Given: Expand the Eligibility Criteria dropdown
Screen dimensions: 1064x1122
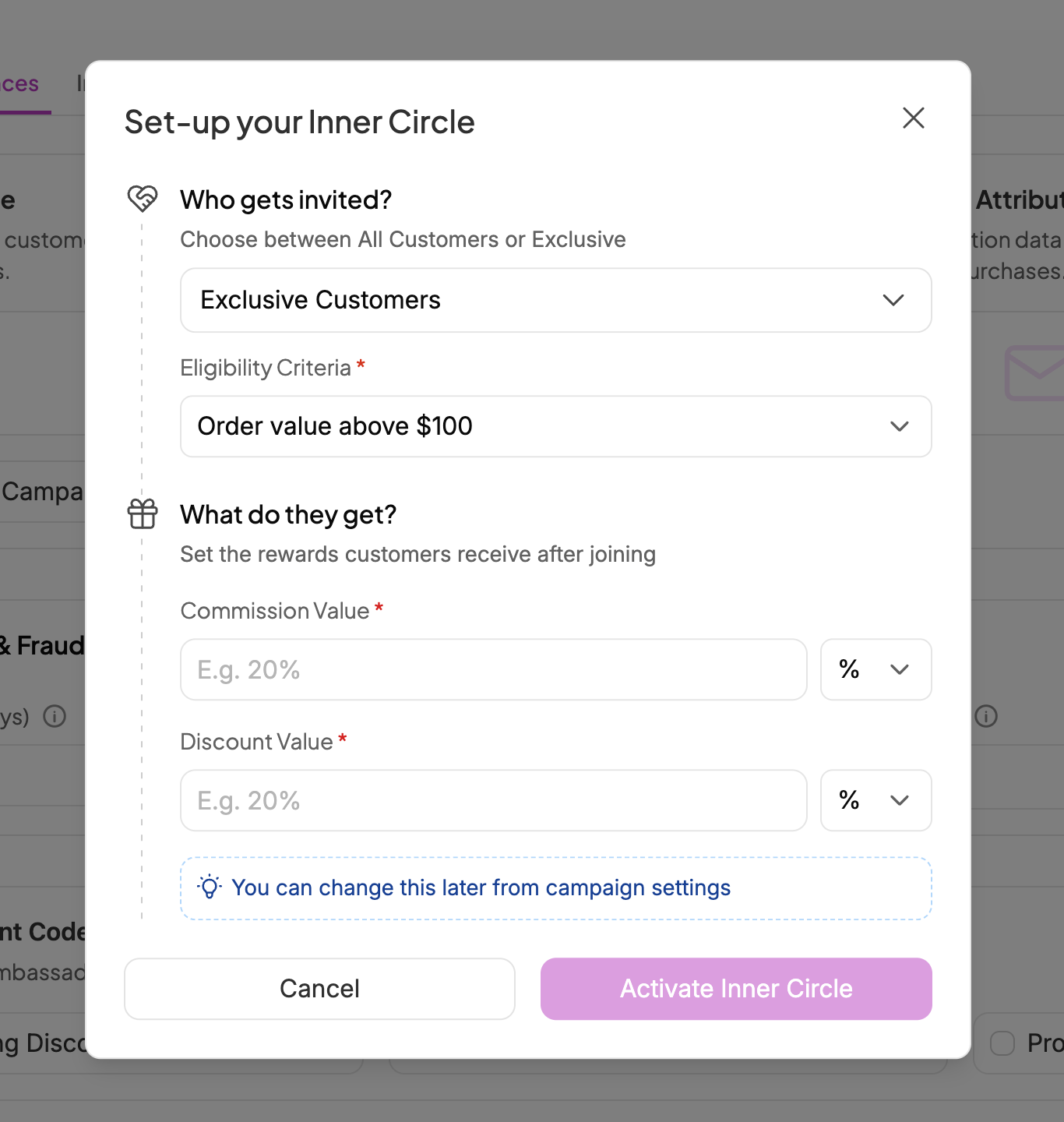Looking at the screenshot, I should pos(555,426).
